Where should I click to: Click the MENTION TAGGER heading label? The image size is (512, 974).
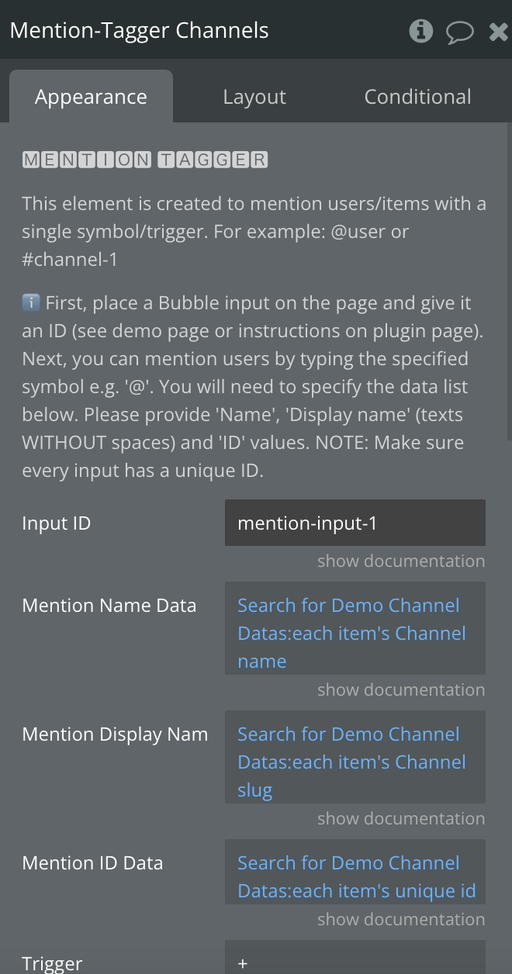pyautogui.click(x=145, y=160)
